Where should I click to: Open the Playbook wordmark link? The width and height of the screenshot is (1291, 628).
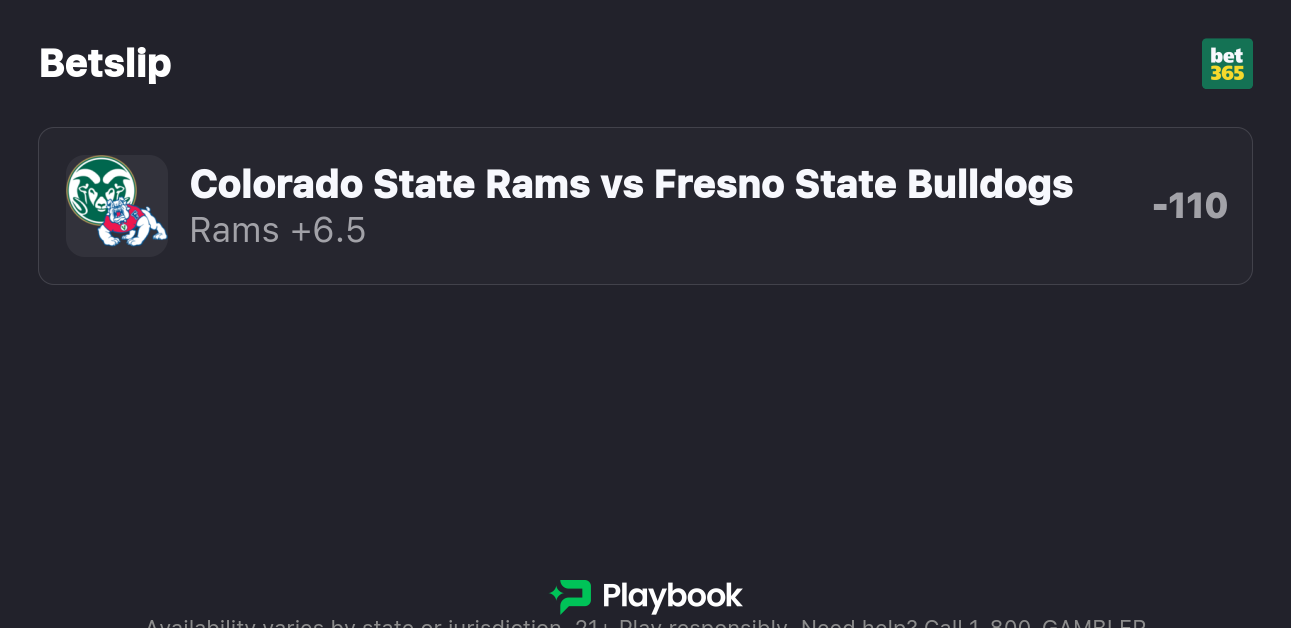click(x=672, y=597)
